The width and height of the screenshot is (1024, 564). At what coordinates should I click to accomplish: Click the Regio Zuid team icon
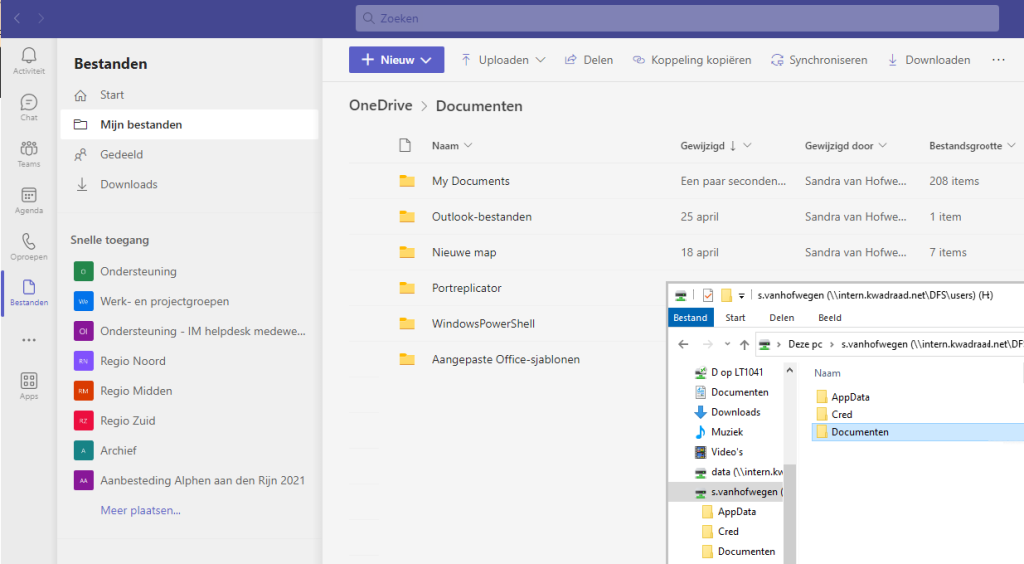84,421
